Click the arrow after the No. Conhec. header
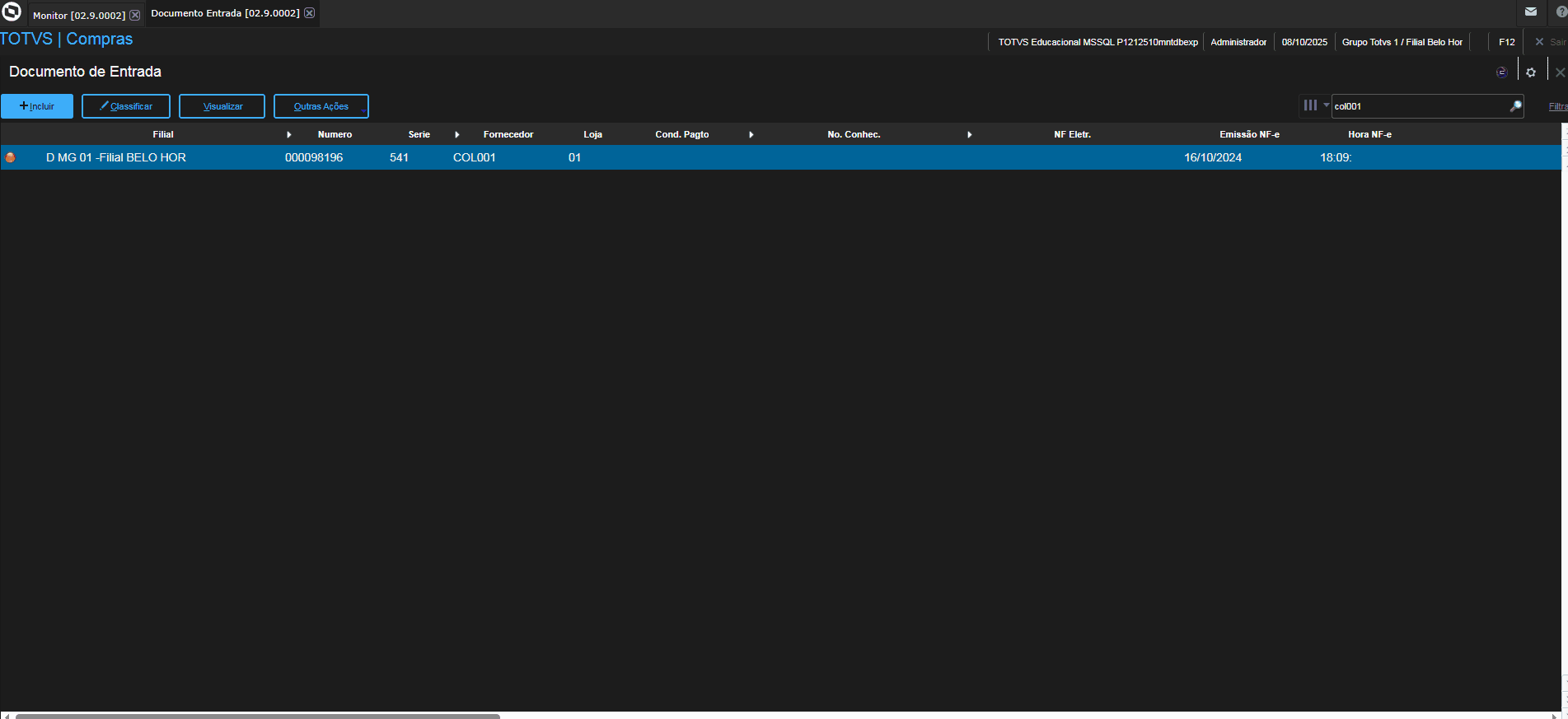This screenshot has height=719, width=1568. [x=970, y=134]
